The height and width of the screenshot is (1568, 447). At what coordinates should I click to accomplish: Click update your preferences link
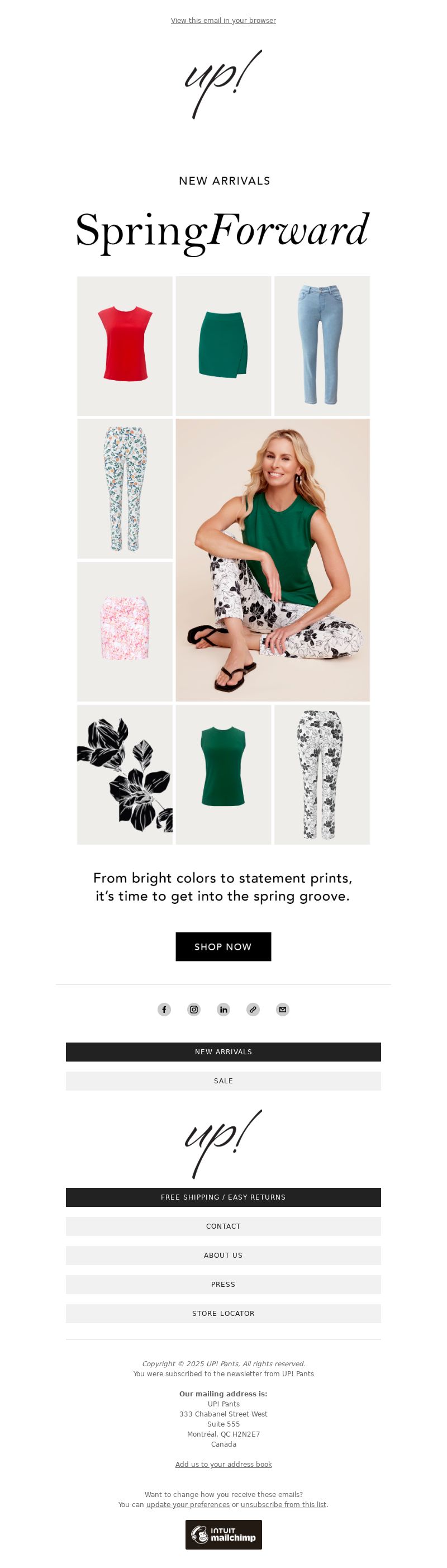click(188, 1504)
